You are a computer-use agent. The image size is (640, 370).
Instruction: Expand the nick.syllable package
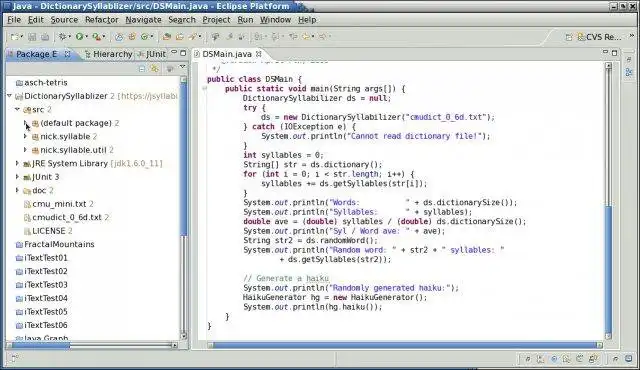point(25,136)
